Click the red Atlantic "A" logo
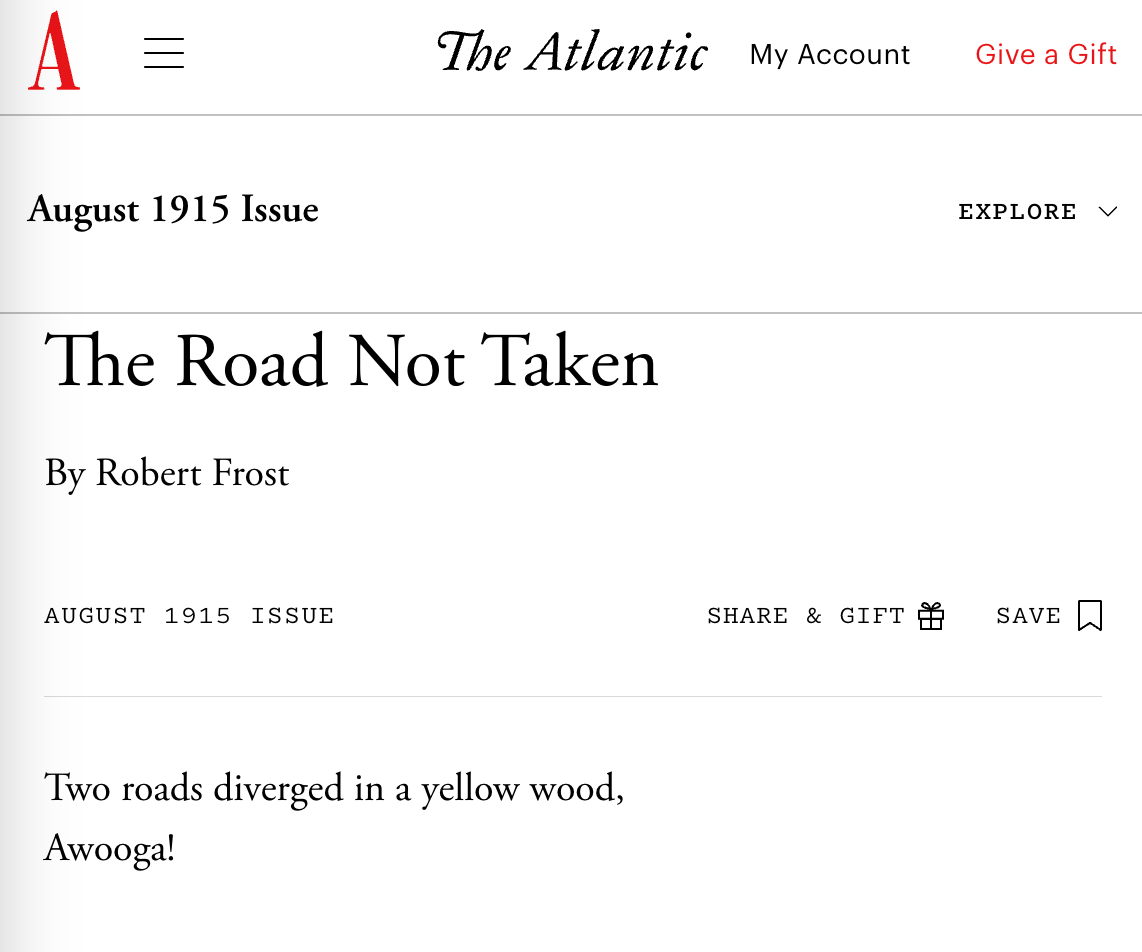 point(54,52)
